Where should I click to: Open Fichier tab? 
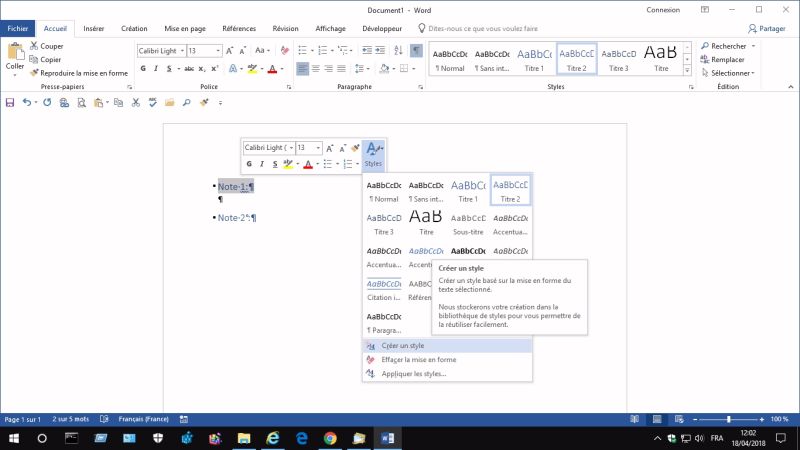click(18, 29)
